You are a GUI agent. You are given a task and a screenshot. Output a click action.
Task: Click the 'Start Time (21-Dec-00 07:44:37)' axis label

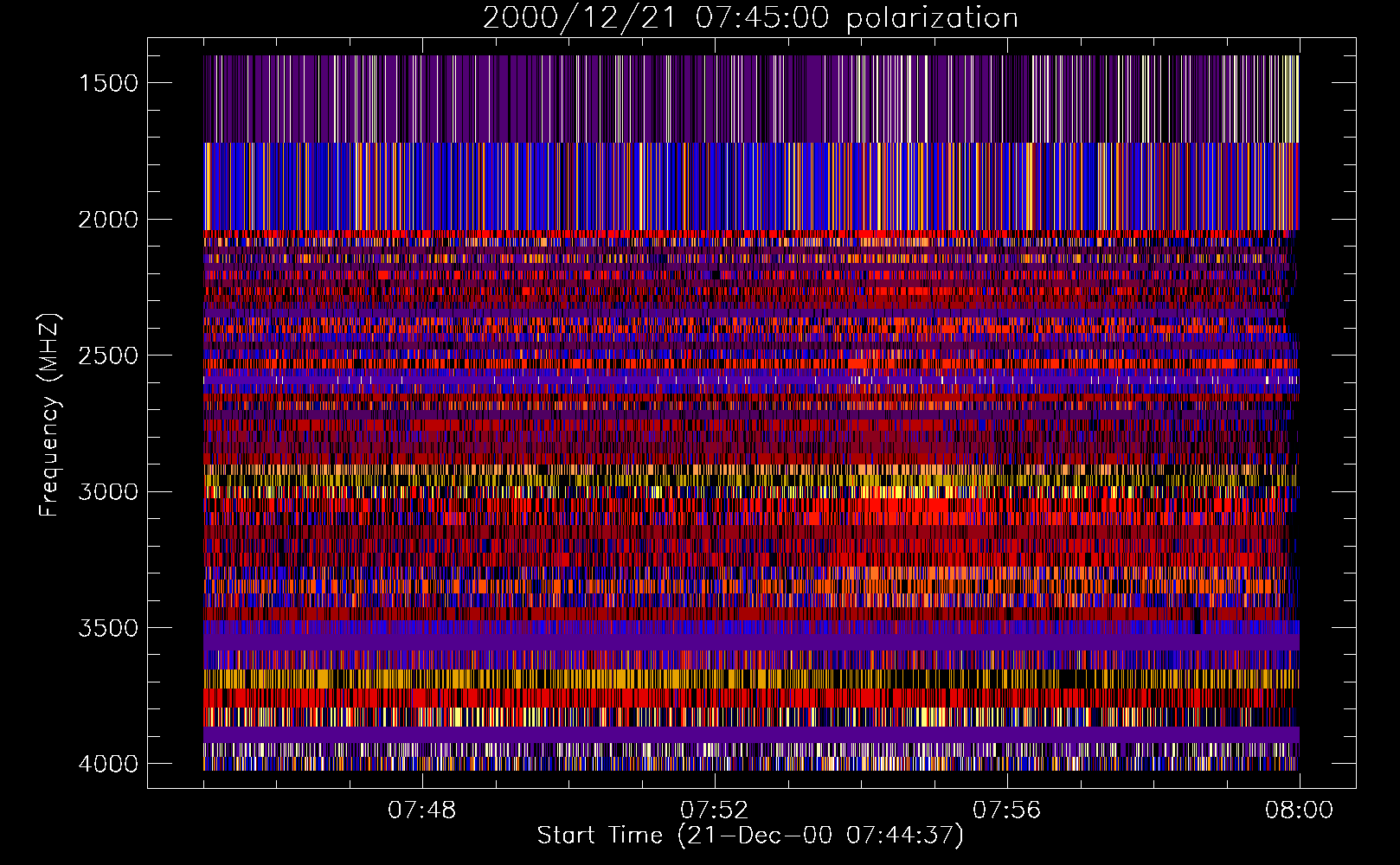point(750,836)
